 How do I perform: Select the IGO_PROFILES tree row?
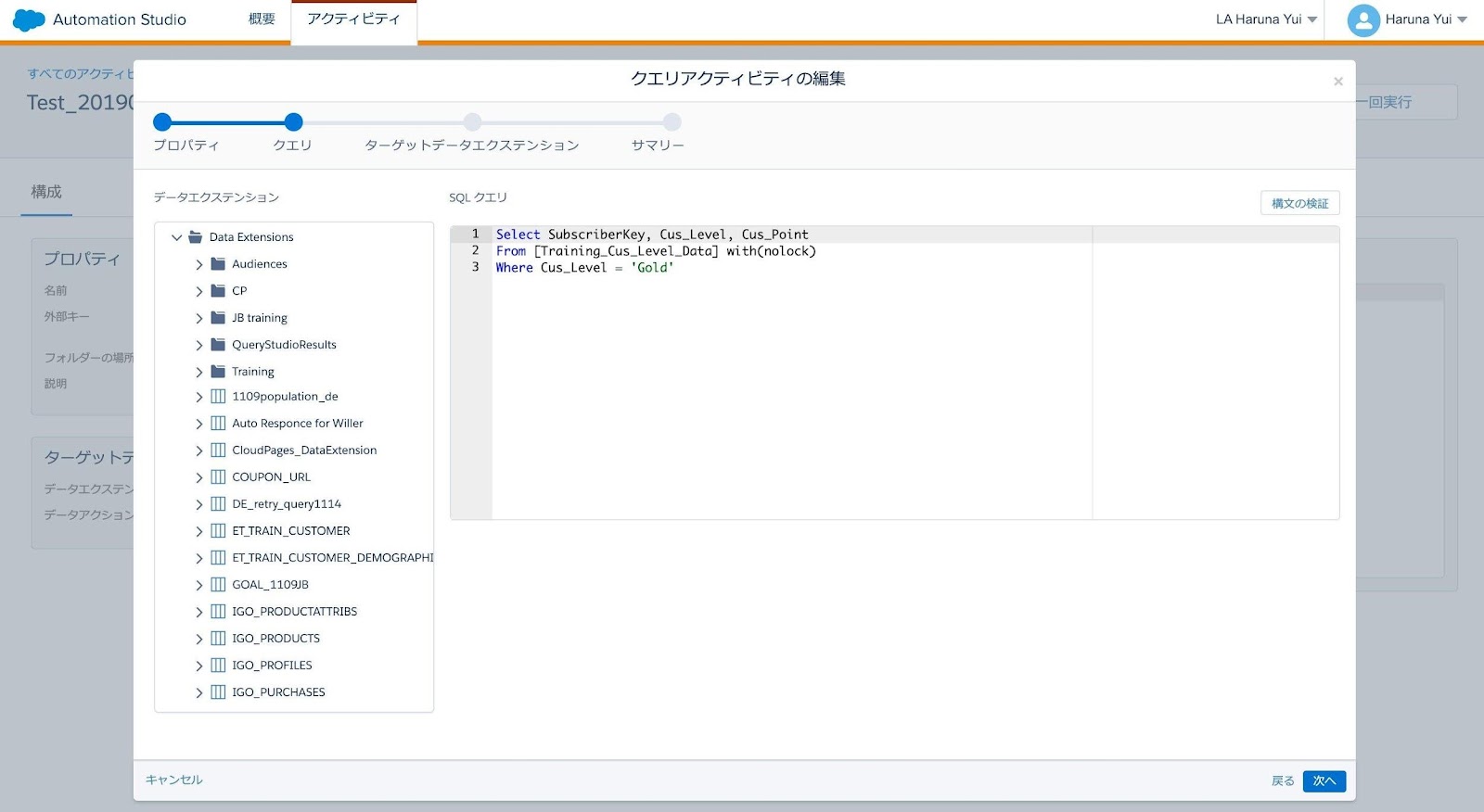(272, 666)
